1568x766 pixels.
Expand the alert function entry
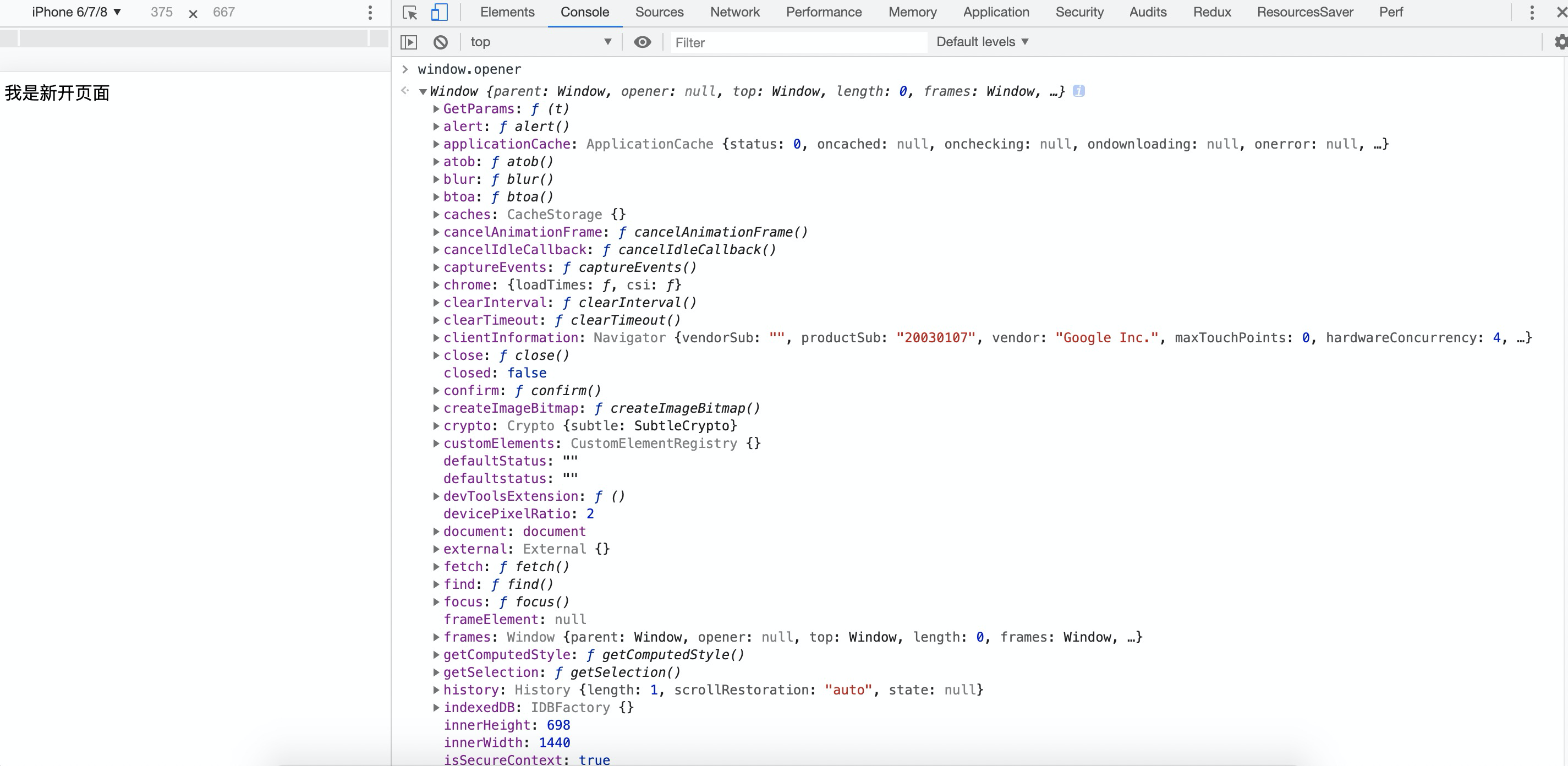coord(436,127)
